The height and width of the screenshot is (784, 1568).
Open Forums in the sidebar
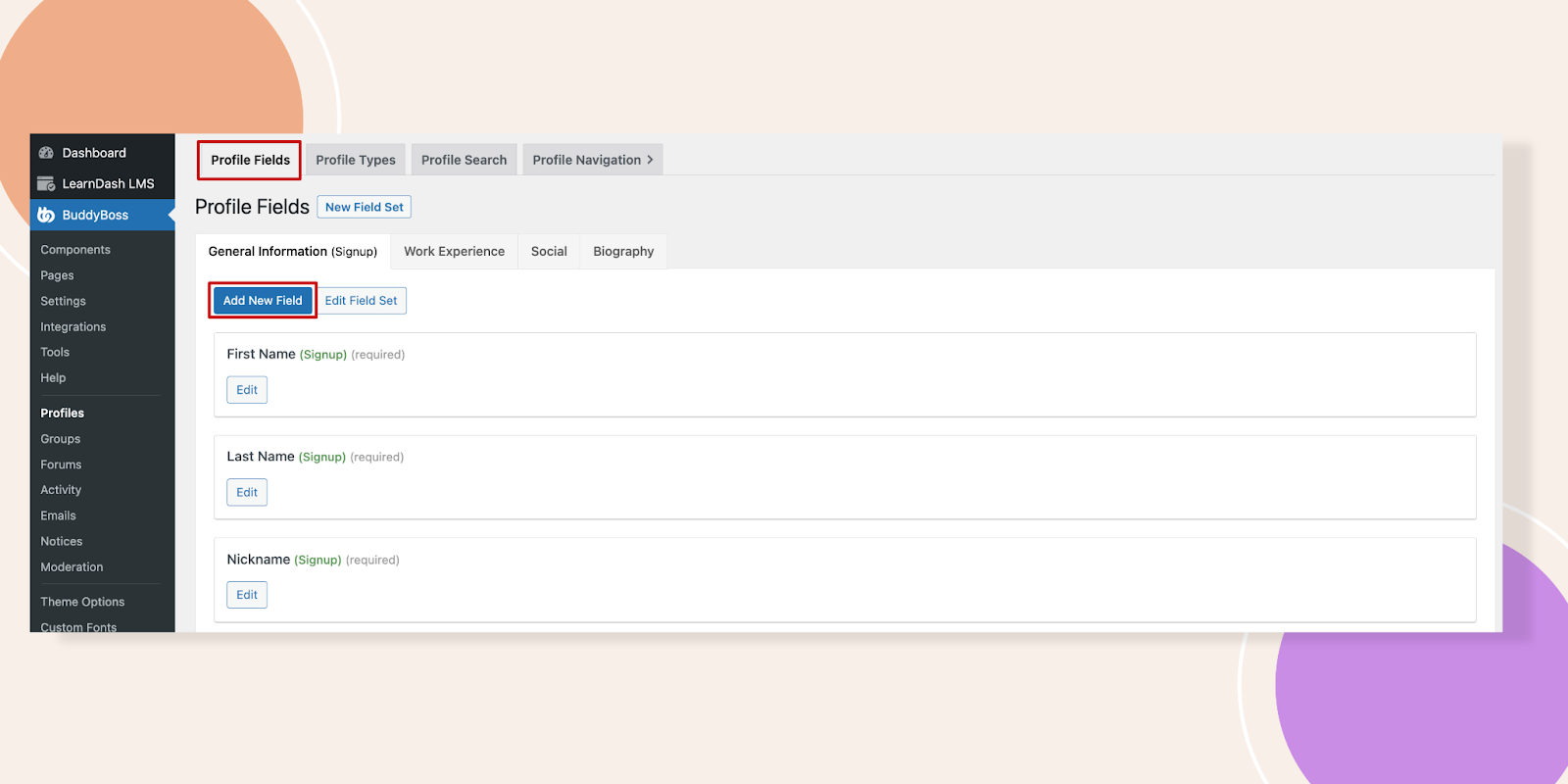coord(61,465)
